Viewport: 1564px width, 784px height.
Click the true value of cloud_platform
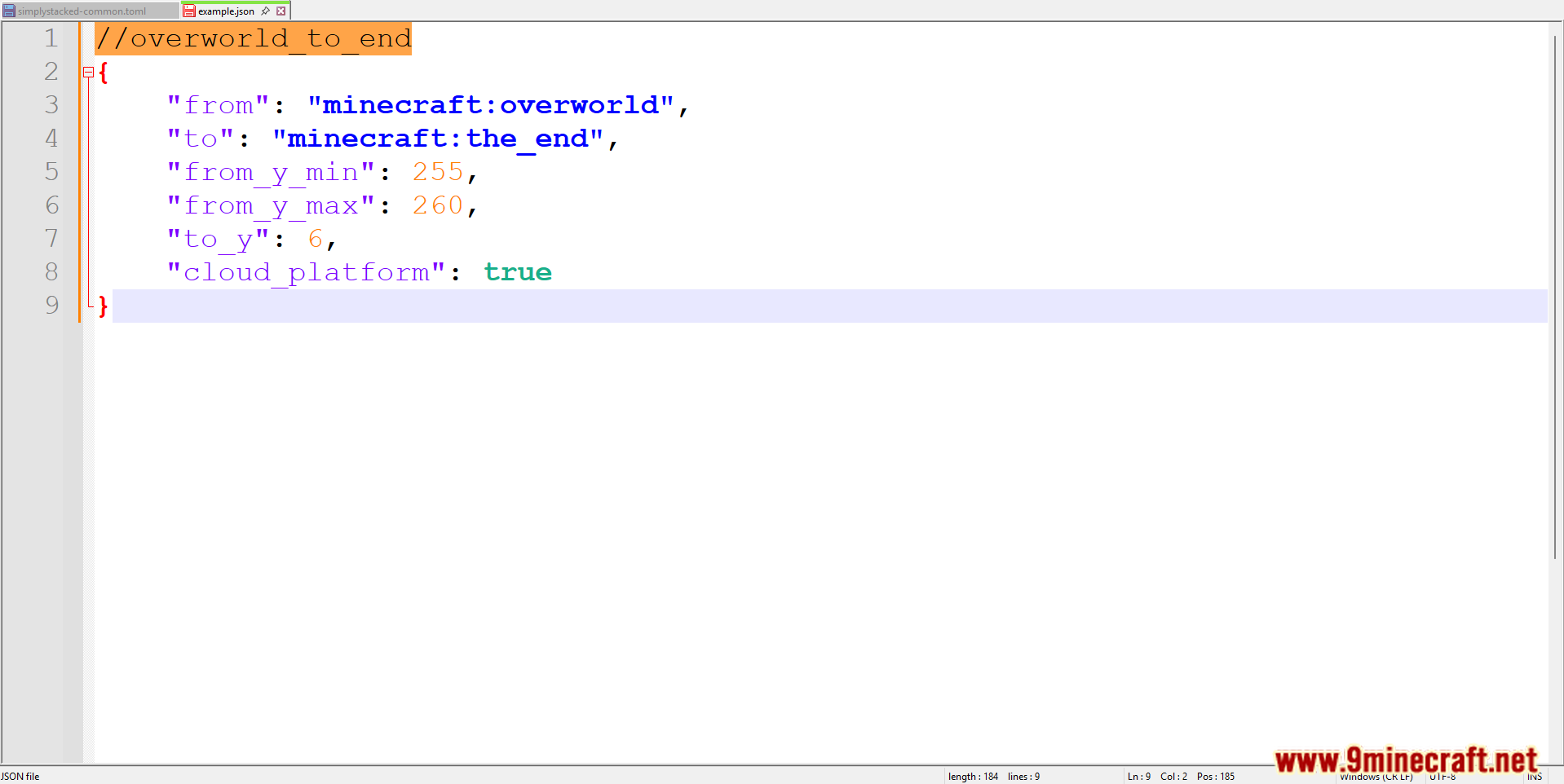coord(518,272)
